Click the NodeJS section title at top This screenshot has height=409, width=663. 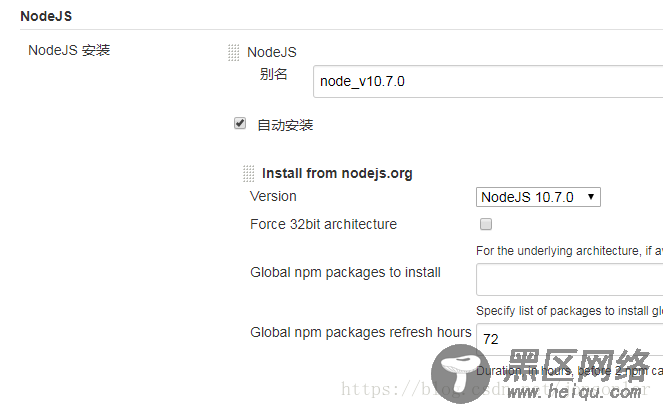46,16
